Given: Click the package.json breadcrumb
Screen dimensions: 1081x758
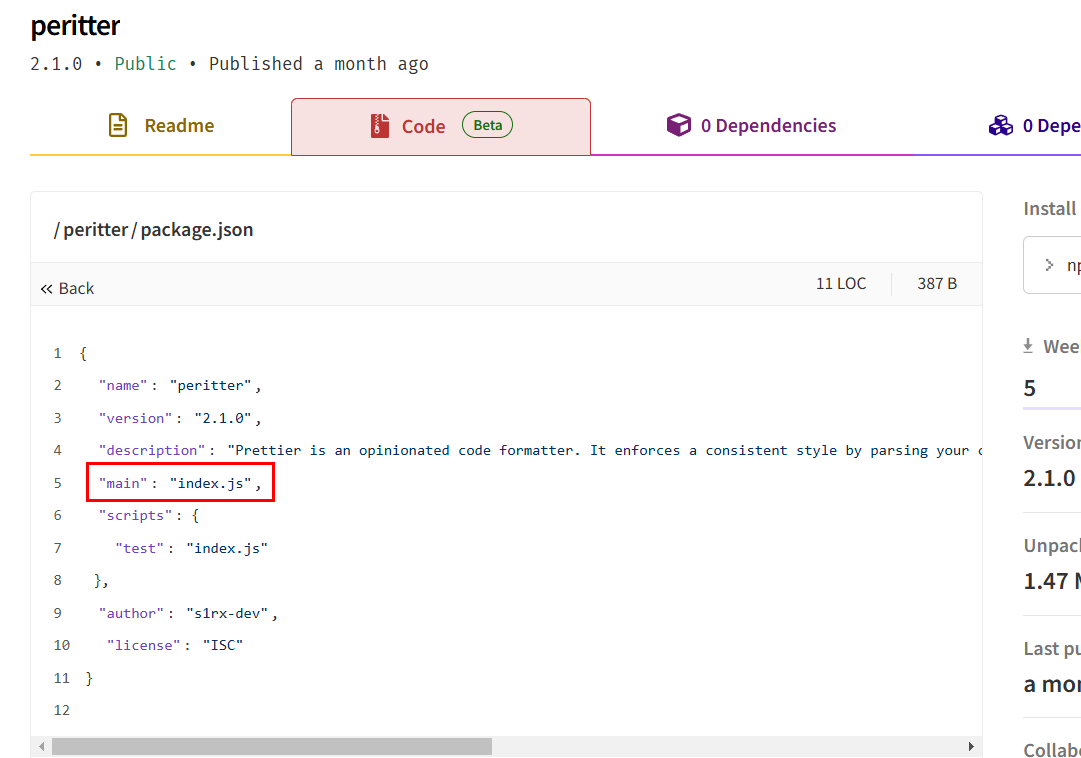Looking at the screenshot, I should click(x=196, y=230).
